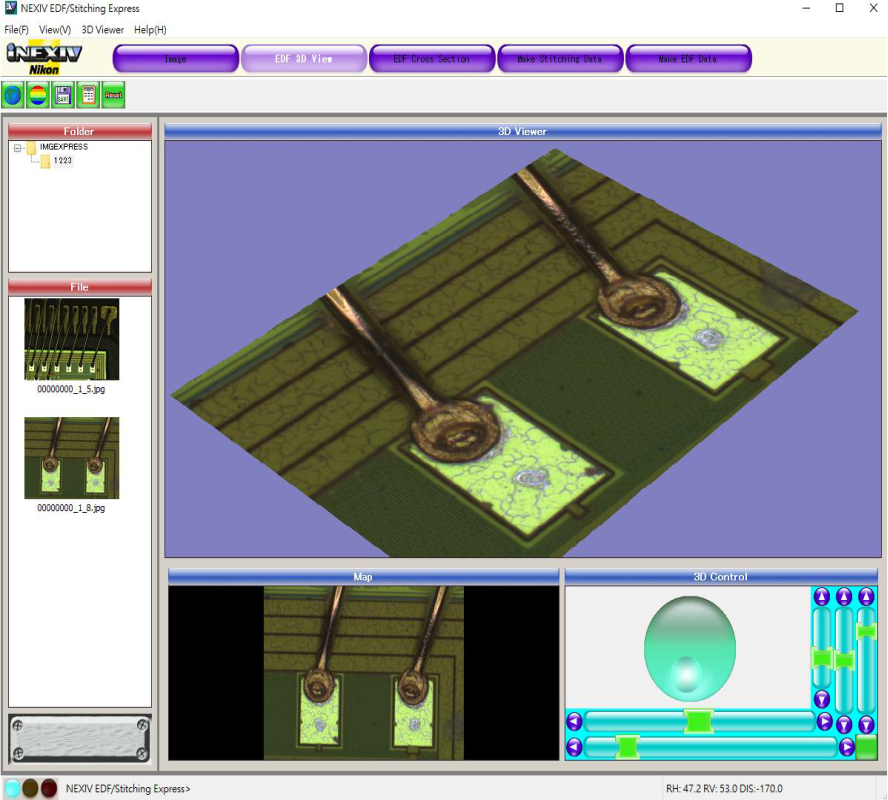Image resolution: width=888 pixels, height=800 pixels.
Task: Click right arrow of the bottom horizontal slider
Action: point(846,747)
